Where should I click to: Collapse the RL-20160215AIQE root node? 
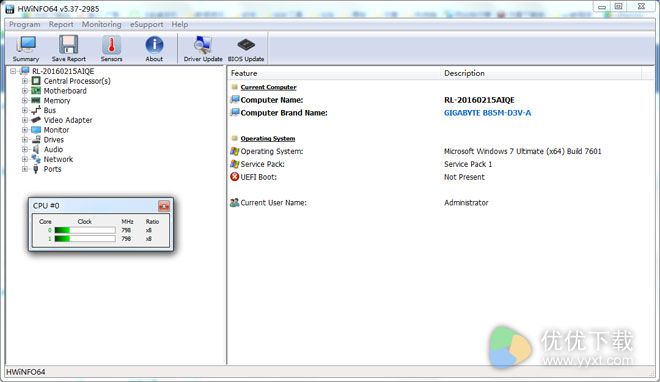pyautogui.click(x=13, y=71)
